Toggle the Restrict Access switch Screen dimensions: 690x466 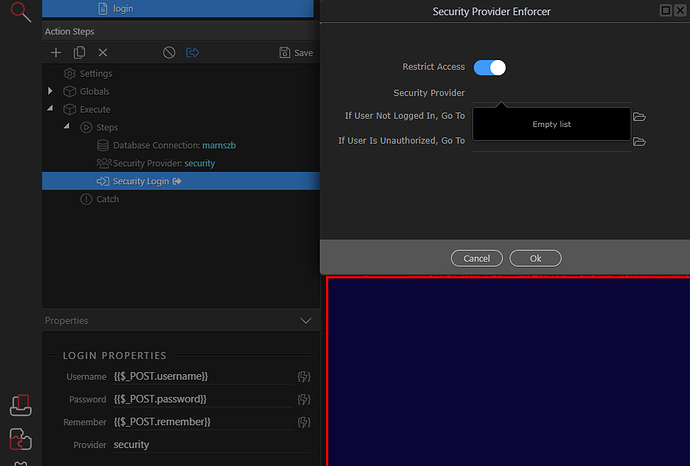point(490,68)
